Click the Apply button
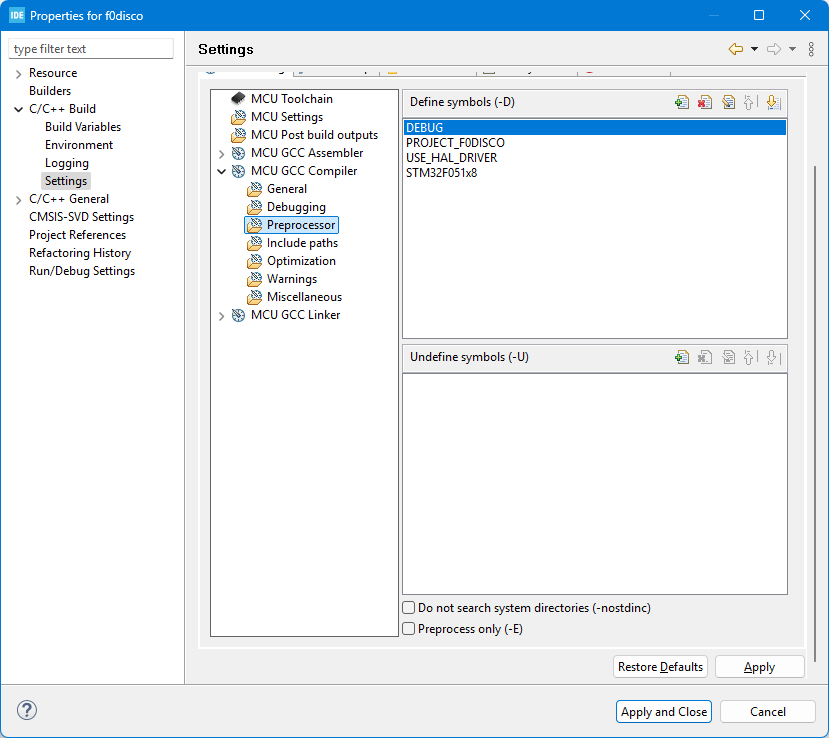The height and width of the screenshot is (738, 829). 759,667
